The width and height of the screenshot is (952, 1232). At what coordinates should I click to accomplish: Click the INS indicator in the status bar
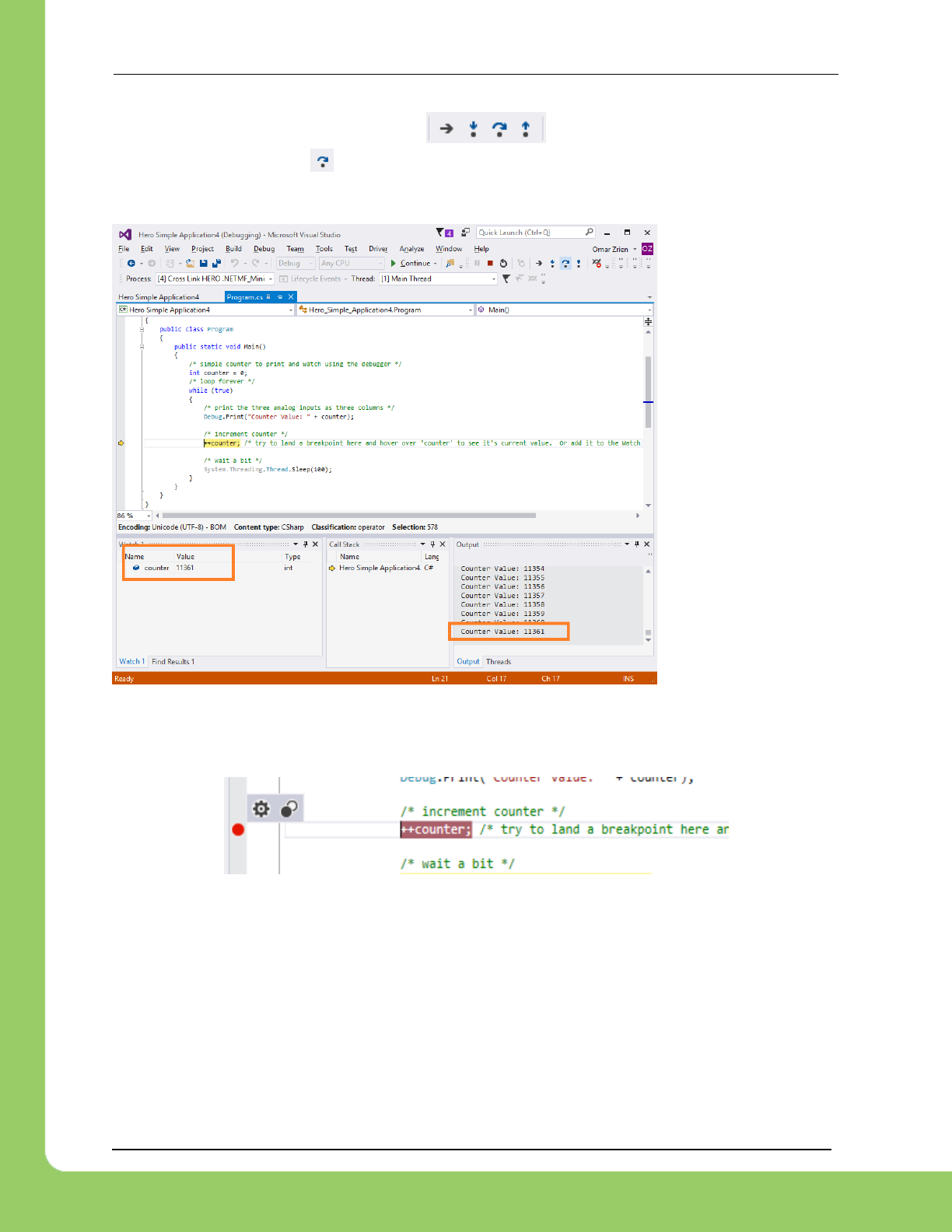[x=628, y=679]
